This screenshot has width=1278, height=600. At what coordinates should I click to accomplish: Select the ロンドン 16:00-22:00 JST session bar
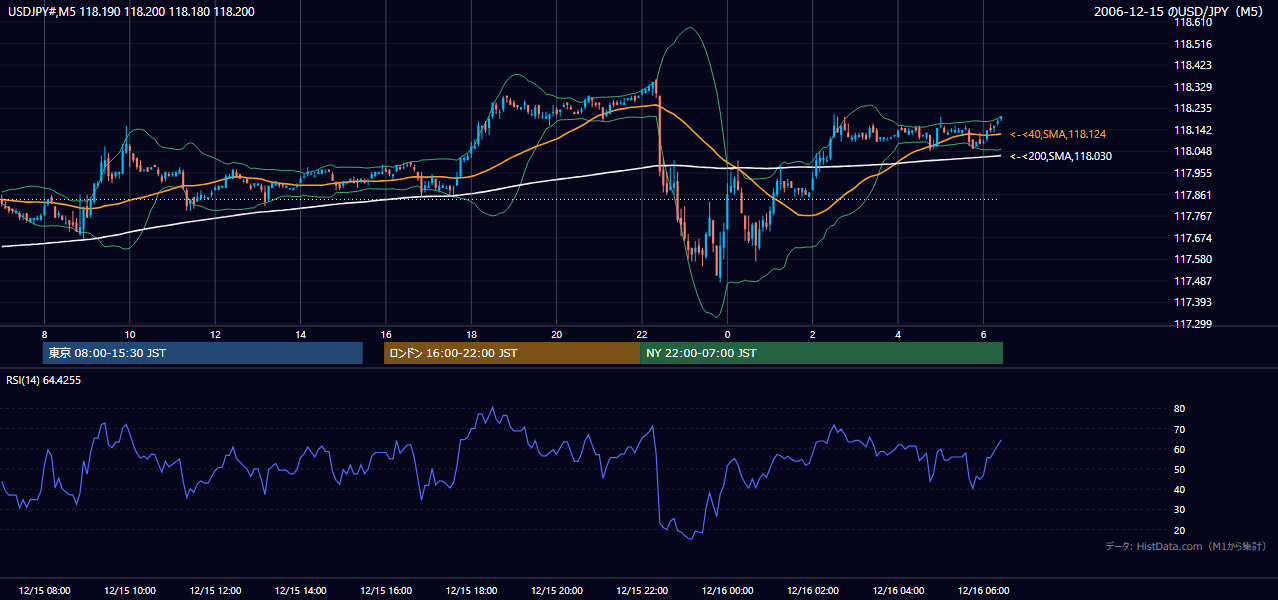coord(512,353)
